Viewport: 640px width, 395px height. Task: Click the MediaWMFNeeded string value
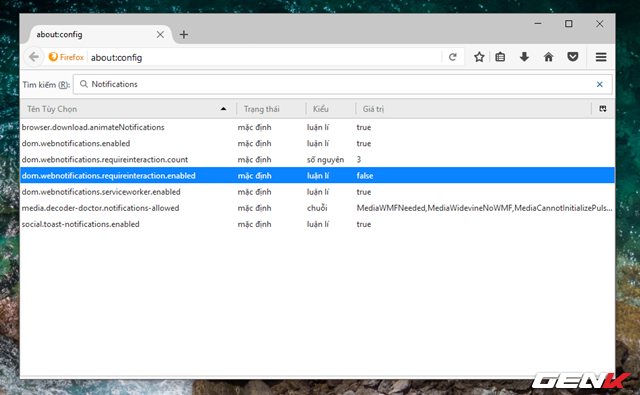(x=484, y=208)
